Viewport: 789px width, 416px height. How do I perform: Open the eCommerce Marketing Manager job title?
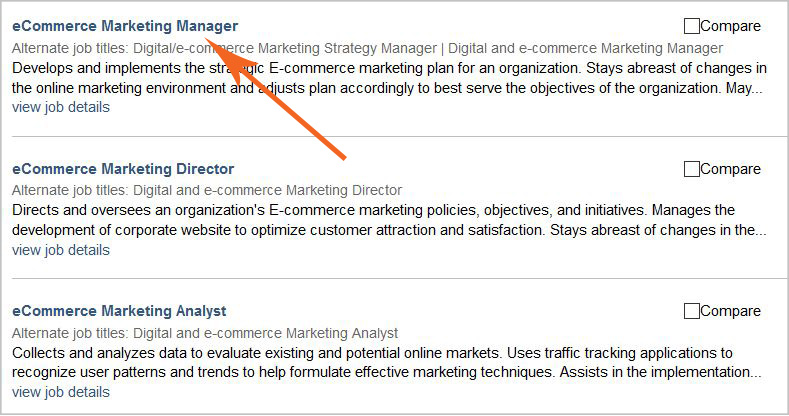pyautogui.click(x=125, y=26)
